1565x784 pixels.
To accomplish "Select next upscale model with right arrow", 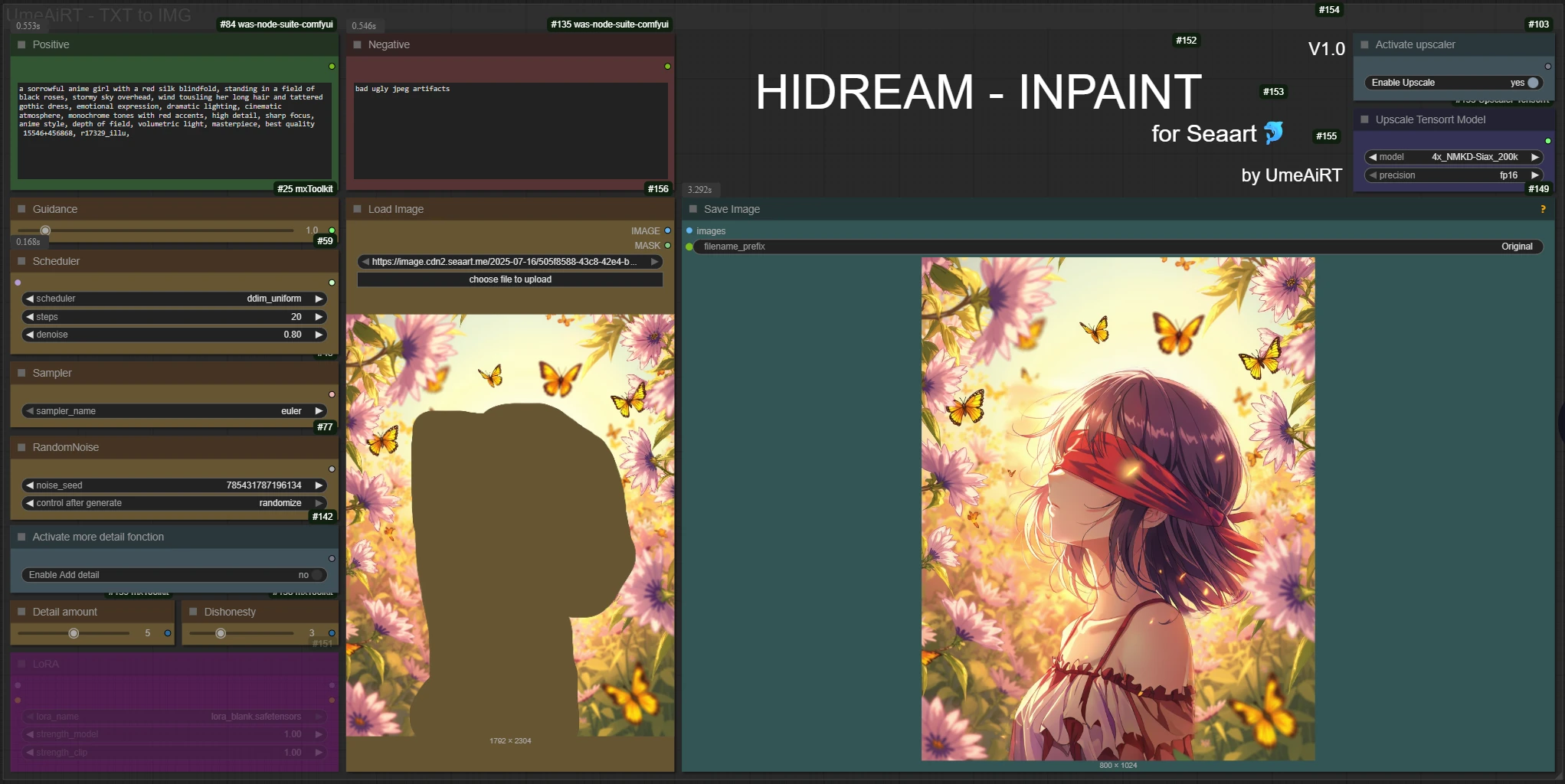I will pyautogui.click(x=1534, y=157).
